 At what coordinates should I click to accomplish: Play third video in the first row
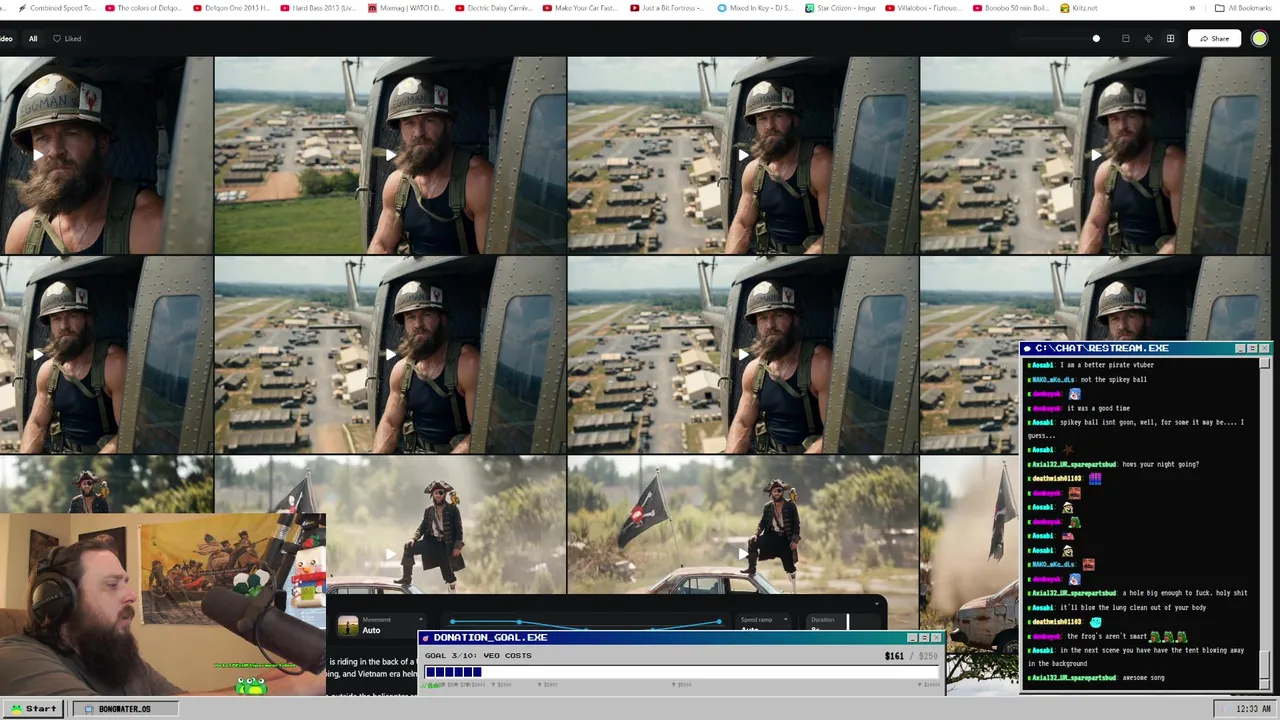click(742, 155)
